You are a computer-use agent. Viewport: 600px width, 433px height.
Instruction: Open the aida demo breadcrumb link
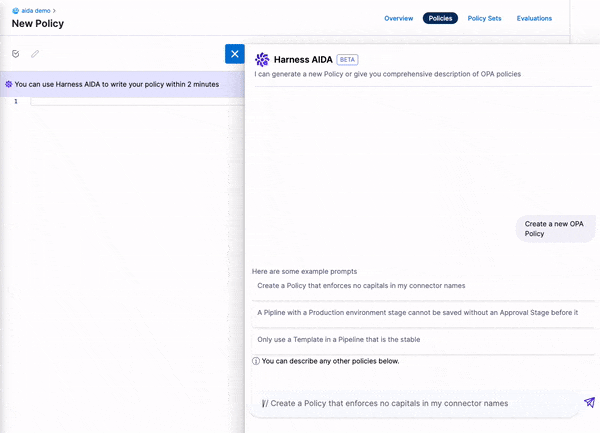(36, 11)
